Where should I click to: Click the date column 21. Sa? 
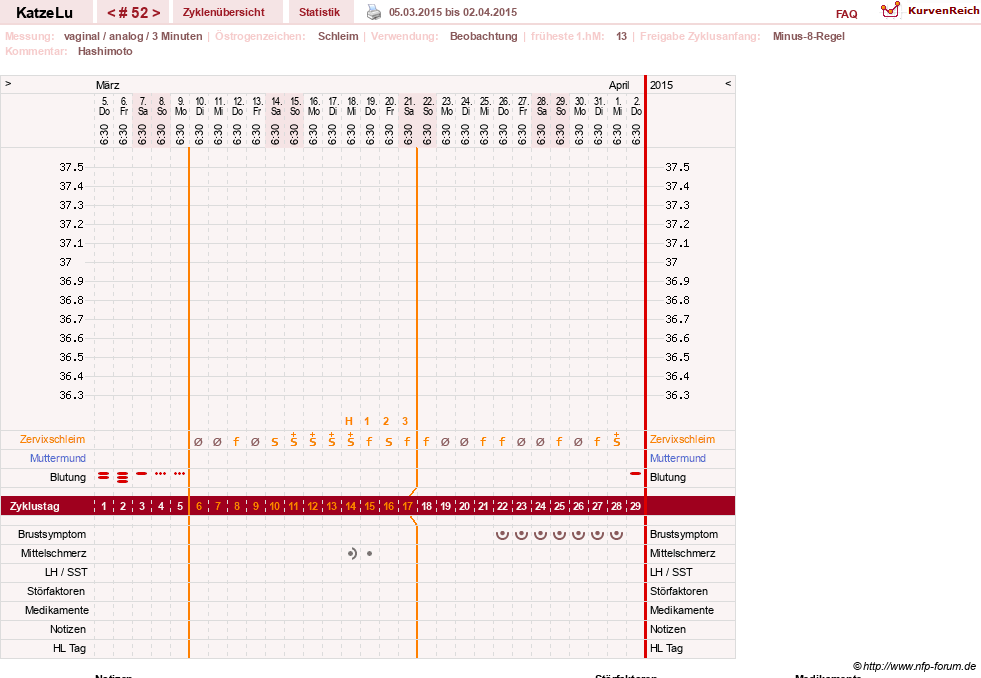[408, 106]
